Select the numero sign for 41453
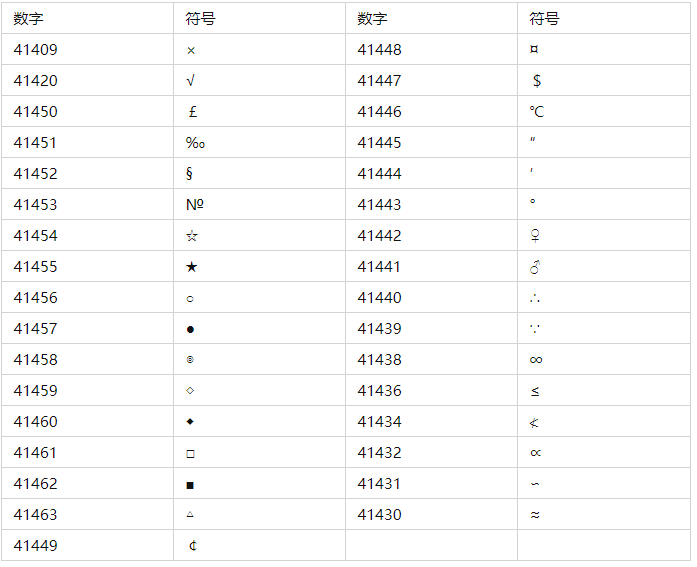697x567 pixels. pyautogui.click(x=195, y=205)
